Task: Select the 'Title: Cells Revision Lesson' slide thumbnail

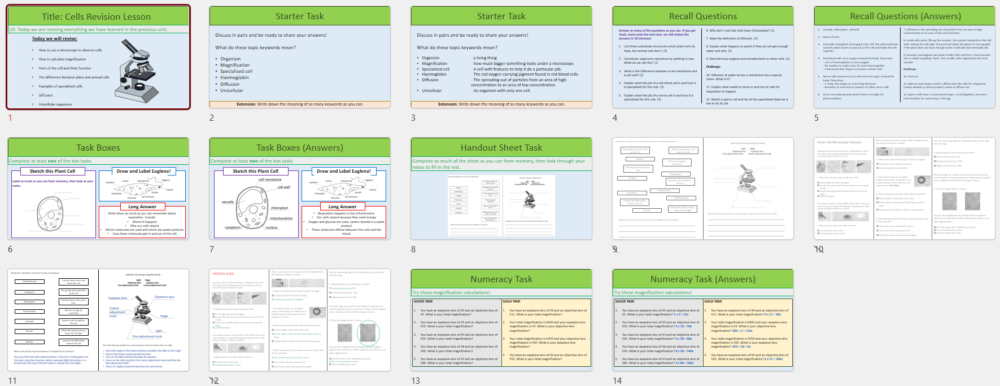Action: [x=98, y=57]
